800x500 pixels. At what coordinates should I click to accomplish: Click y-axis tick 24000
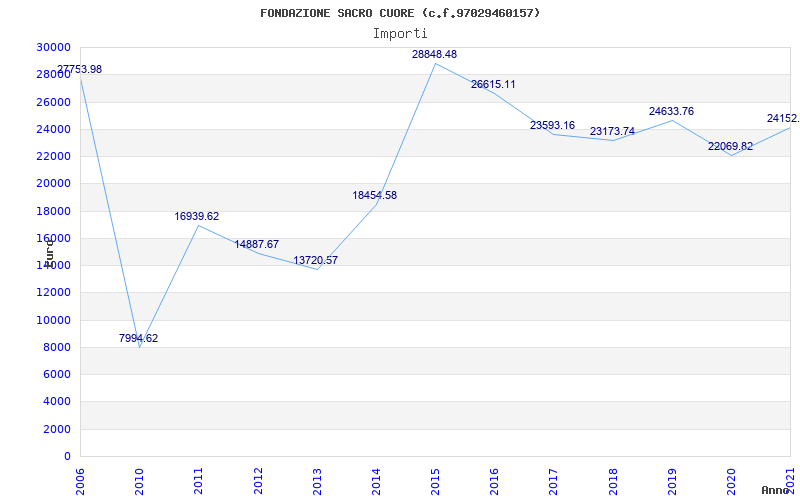tap(54, 129)
